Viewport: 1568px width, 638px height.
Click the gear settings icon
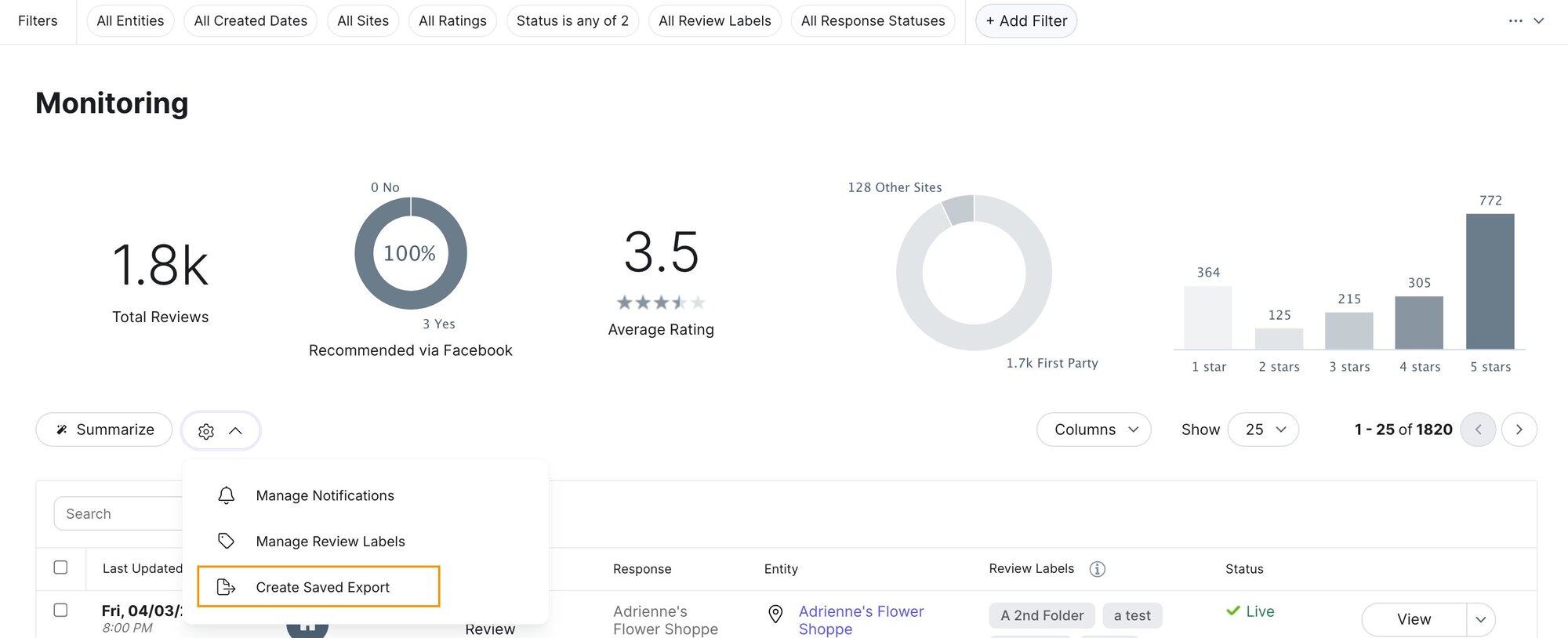click(x=206, y=431)
